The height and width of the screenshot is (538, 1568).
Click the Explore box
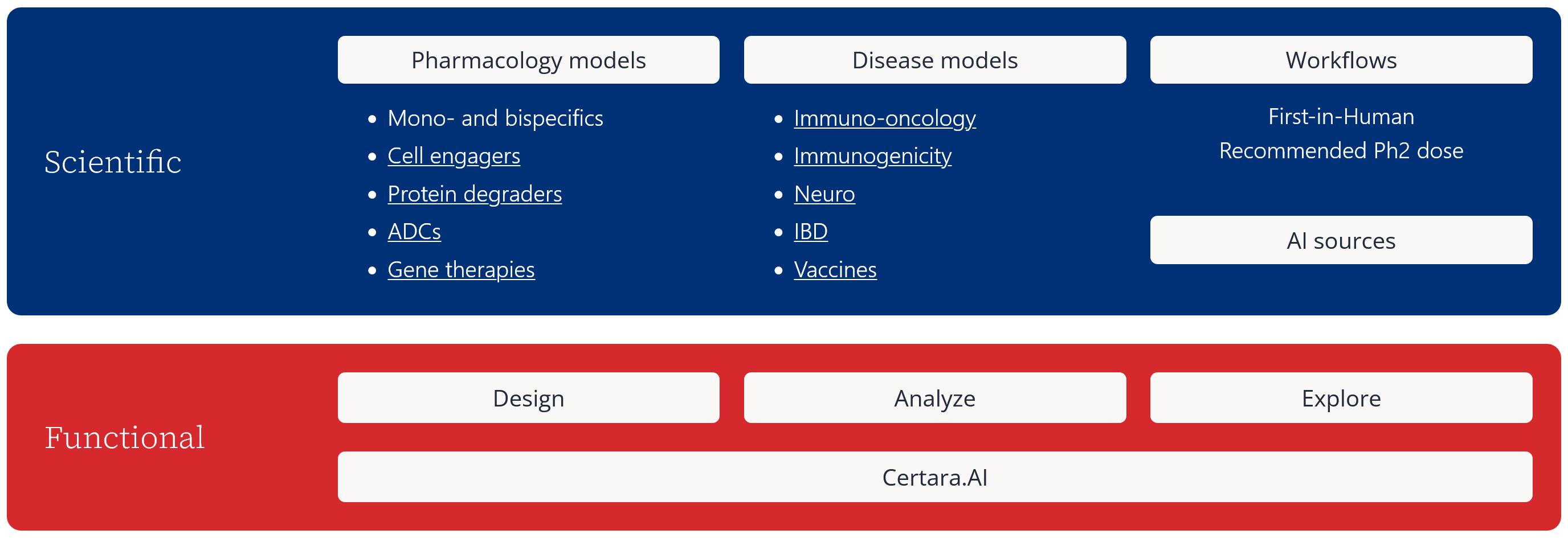pos(1340,398)
